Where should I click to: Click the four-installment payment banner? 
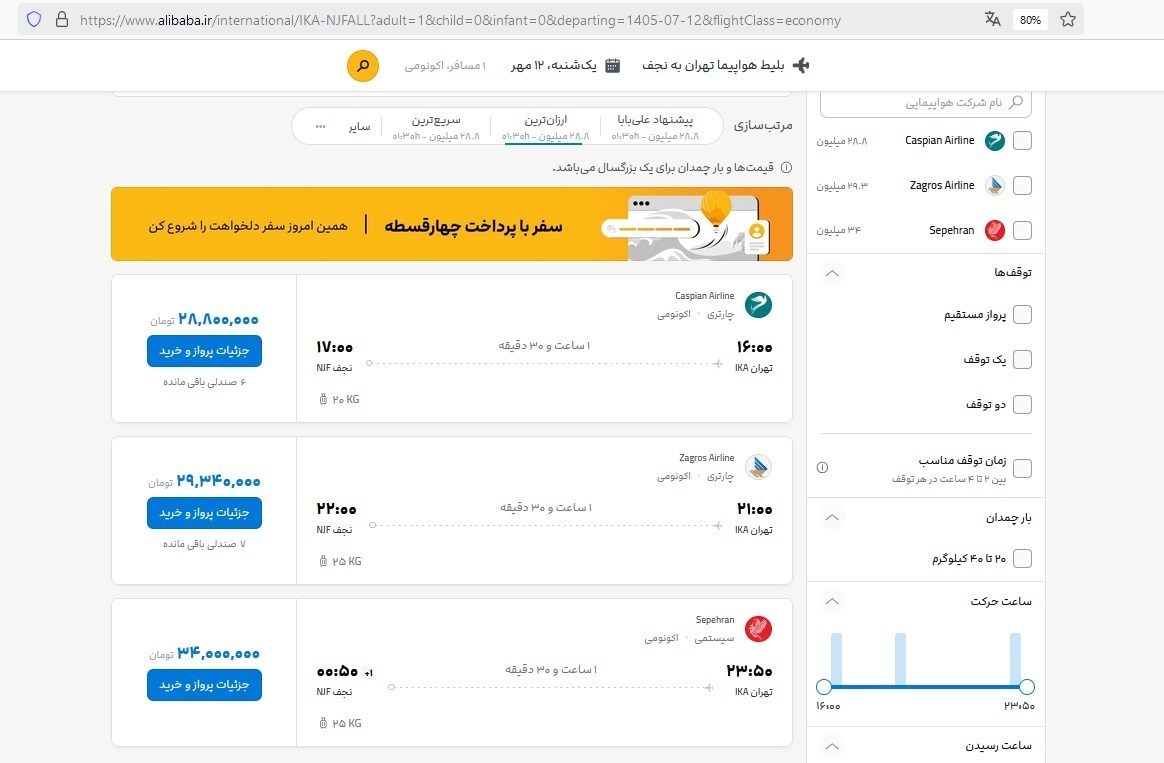click(x=452, y=224)
